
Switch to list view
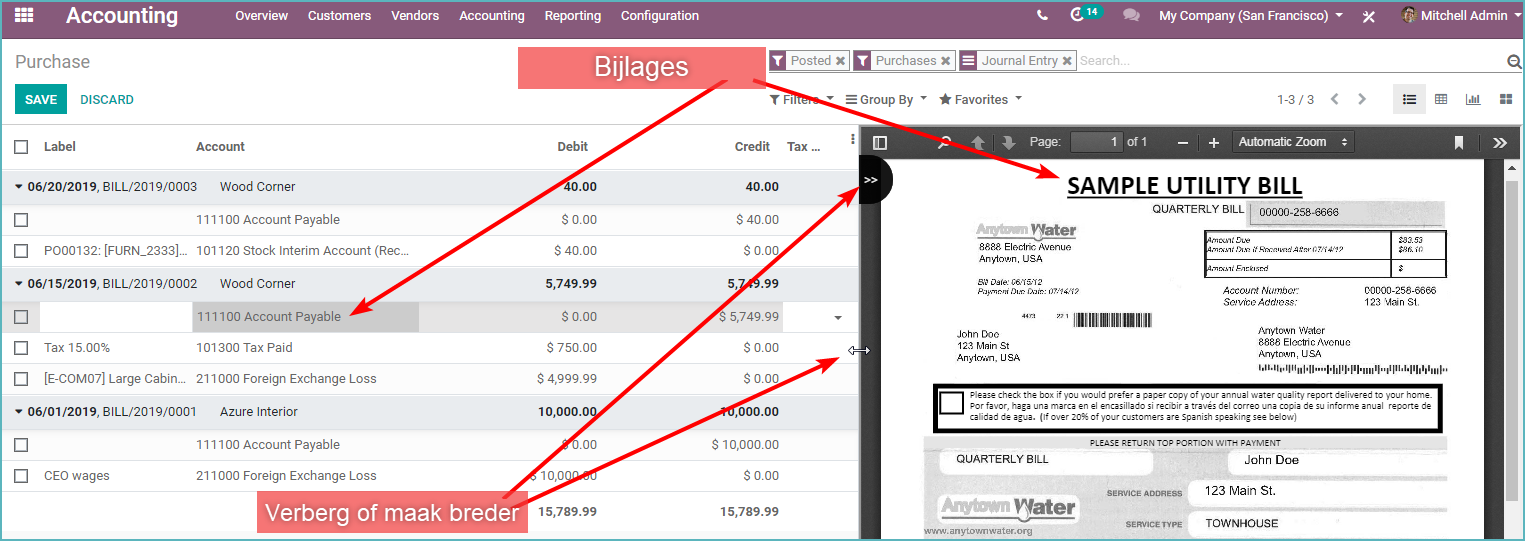point(1409,99)
